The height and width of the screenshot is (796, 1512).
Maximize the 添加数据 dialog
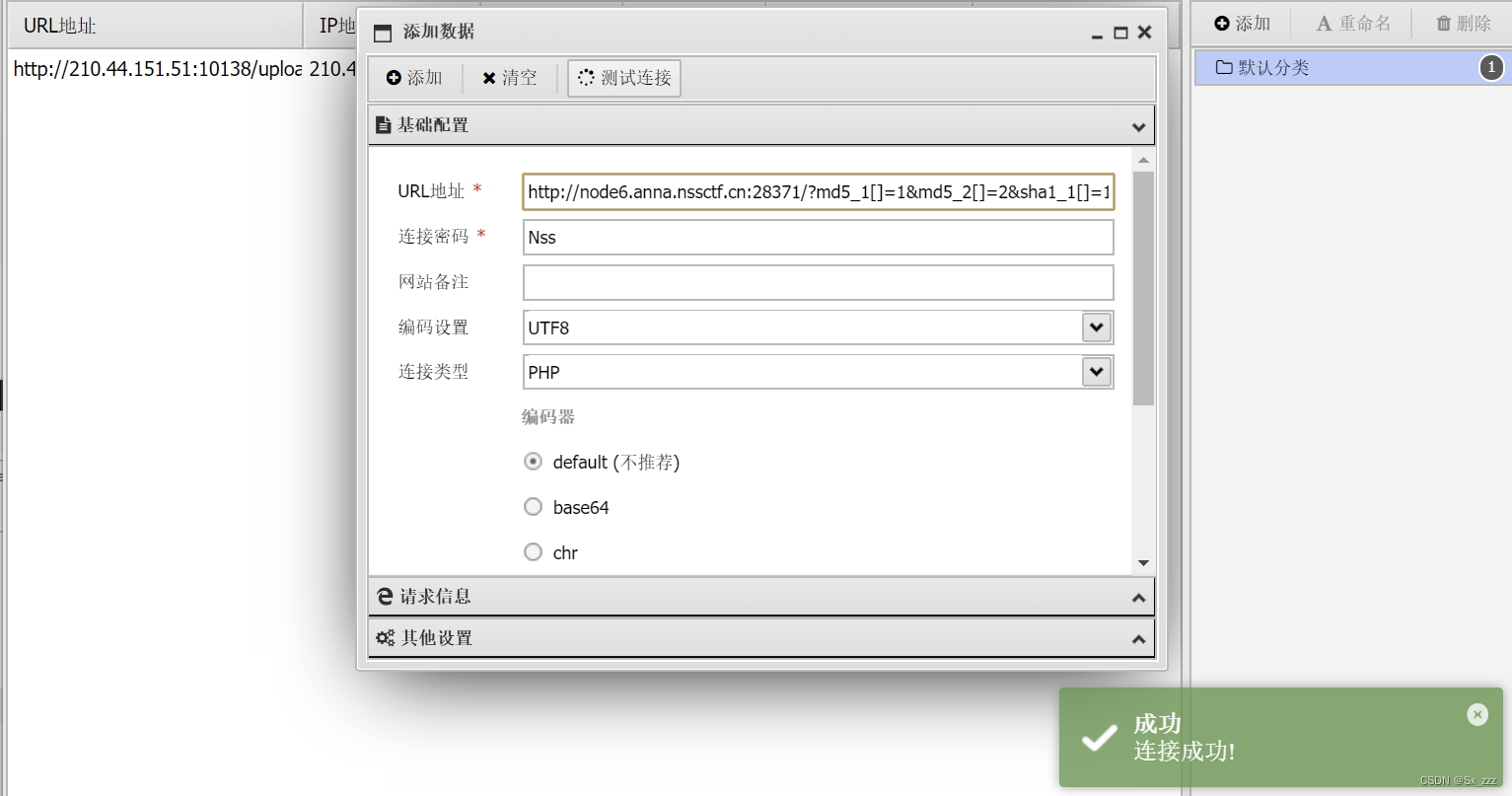pos(1120,33)
